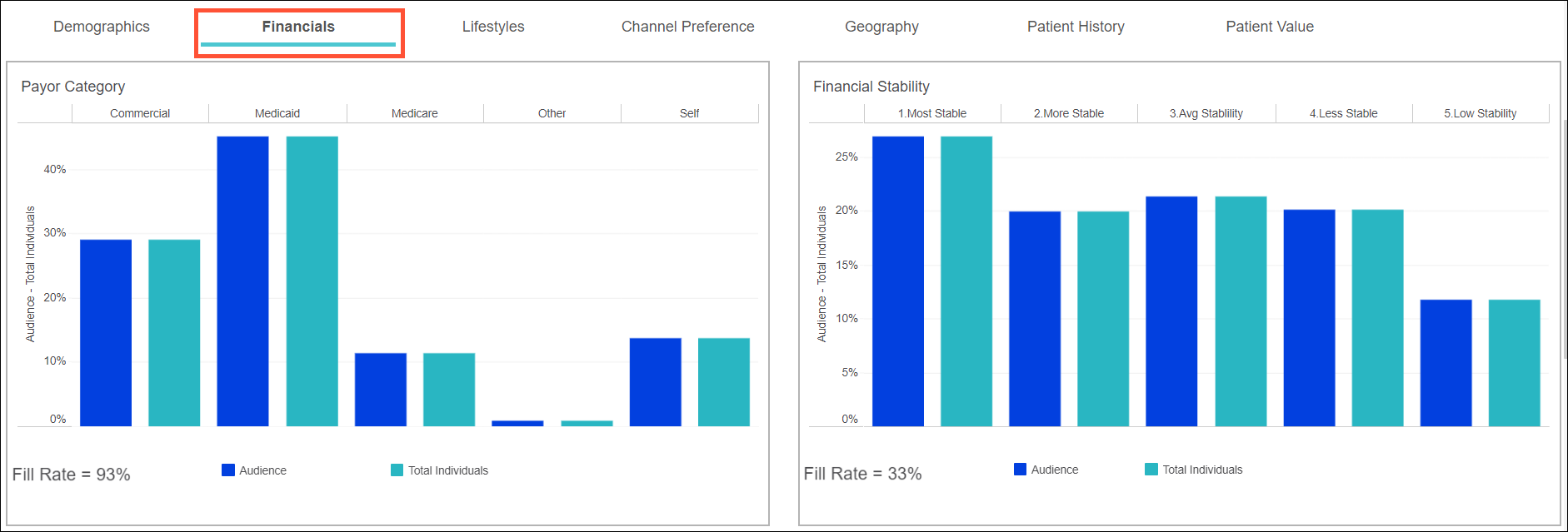
Task: Open the Channel Preference tab
Action: coord(687,27)
